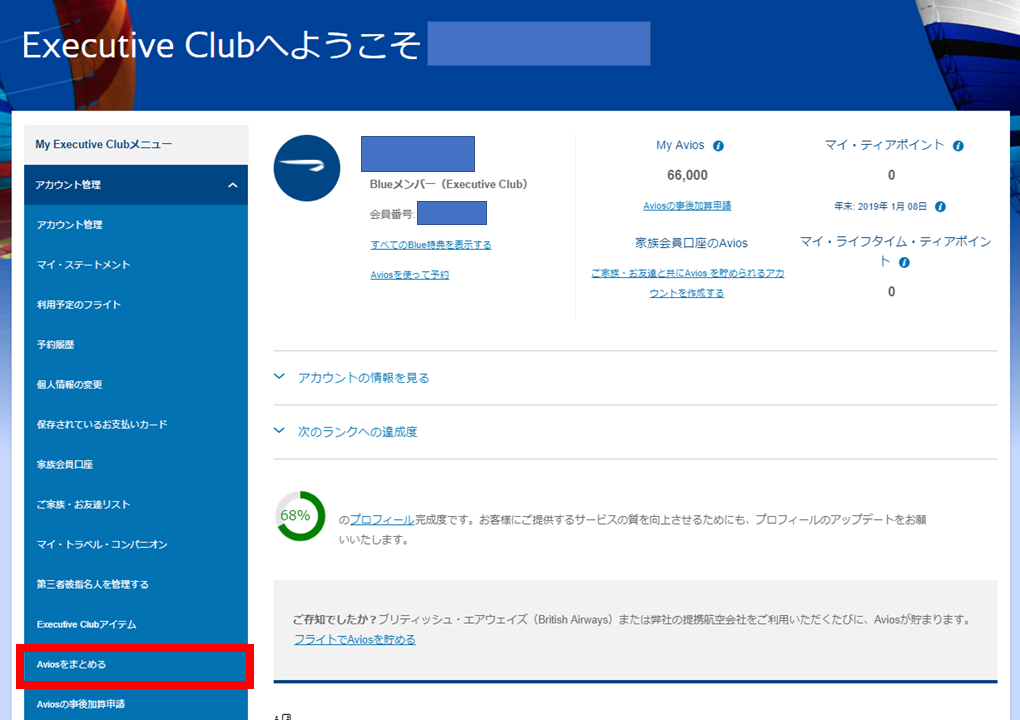Open マイ・ステートメント in sidebar
The image size is (1020, 720).
pos(136,265)
